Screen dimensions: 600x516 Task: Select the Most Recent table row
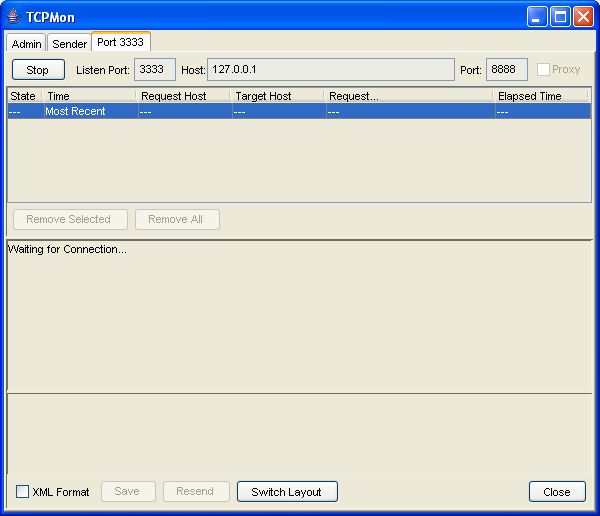(x=300, y=112)
